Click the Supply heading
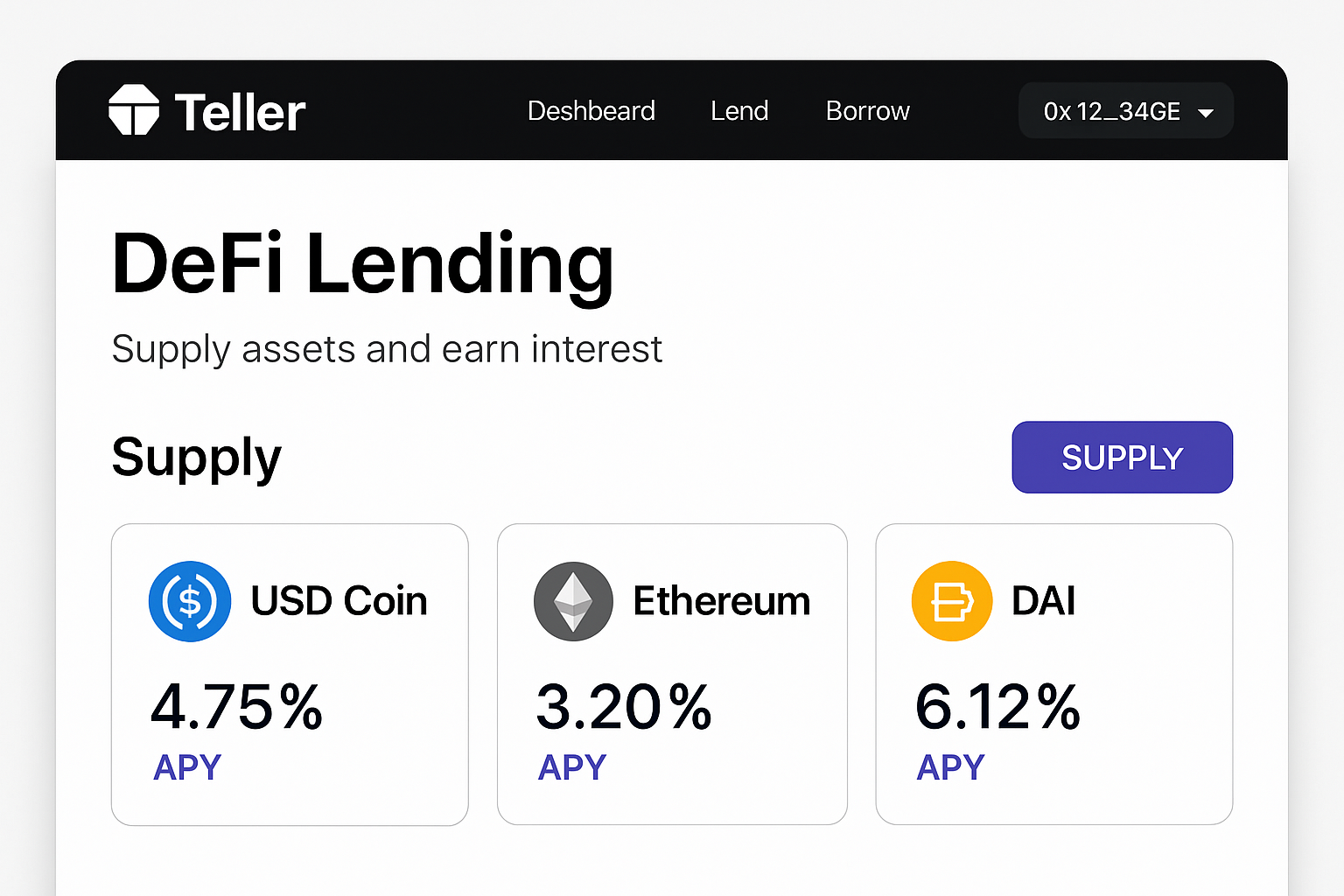The height and width of the screenshot is (896, 1344). [196, 457]
